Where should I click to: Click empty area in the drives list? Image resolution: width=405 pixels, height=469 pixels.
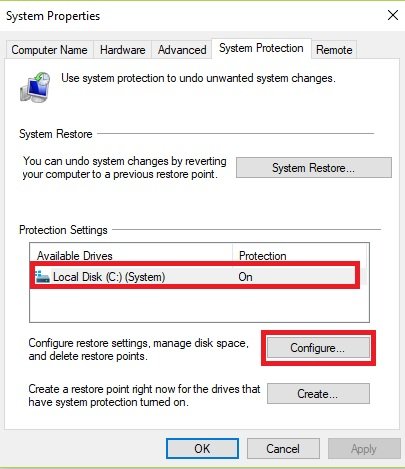(199, 305)
